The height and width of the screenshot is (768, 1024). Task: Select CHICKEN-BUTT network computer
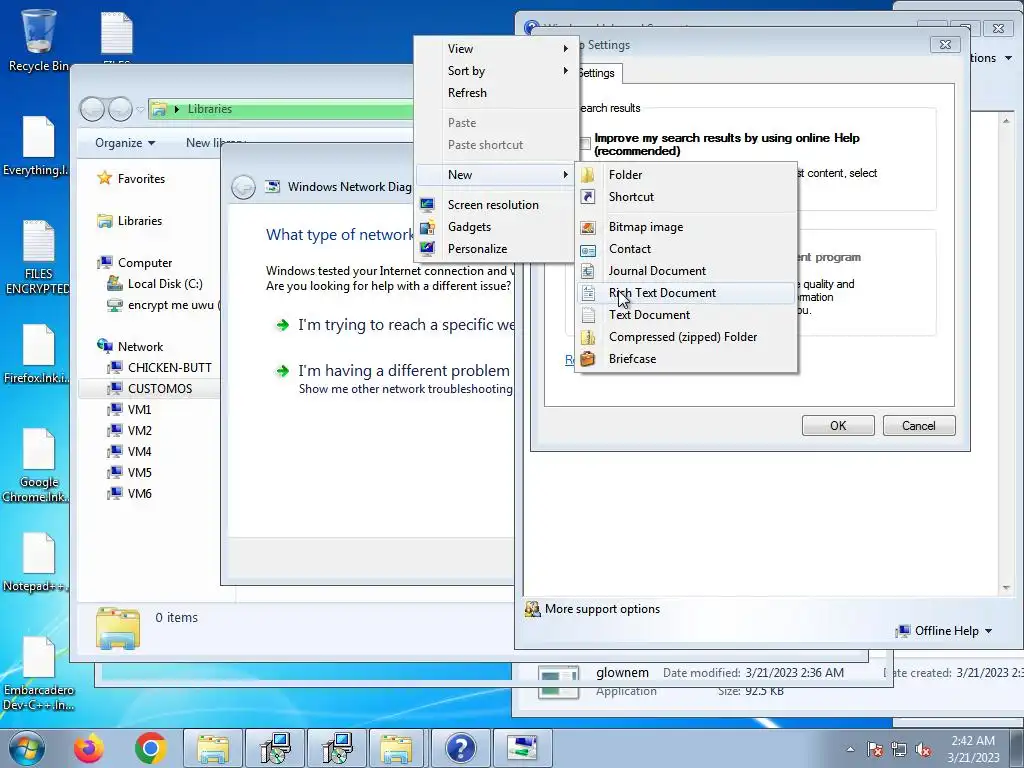[x=160, y=368]
